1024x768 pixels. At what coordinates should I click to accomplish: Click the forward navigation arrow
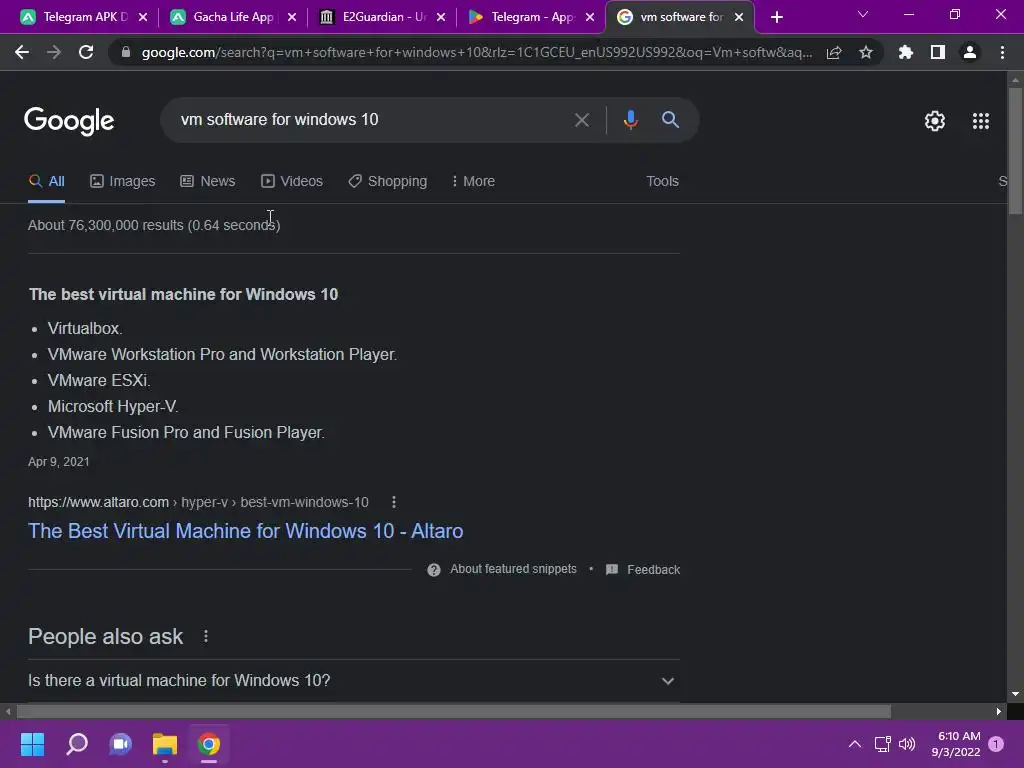point(54,52)
